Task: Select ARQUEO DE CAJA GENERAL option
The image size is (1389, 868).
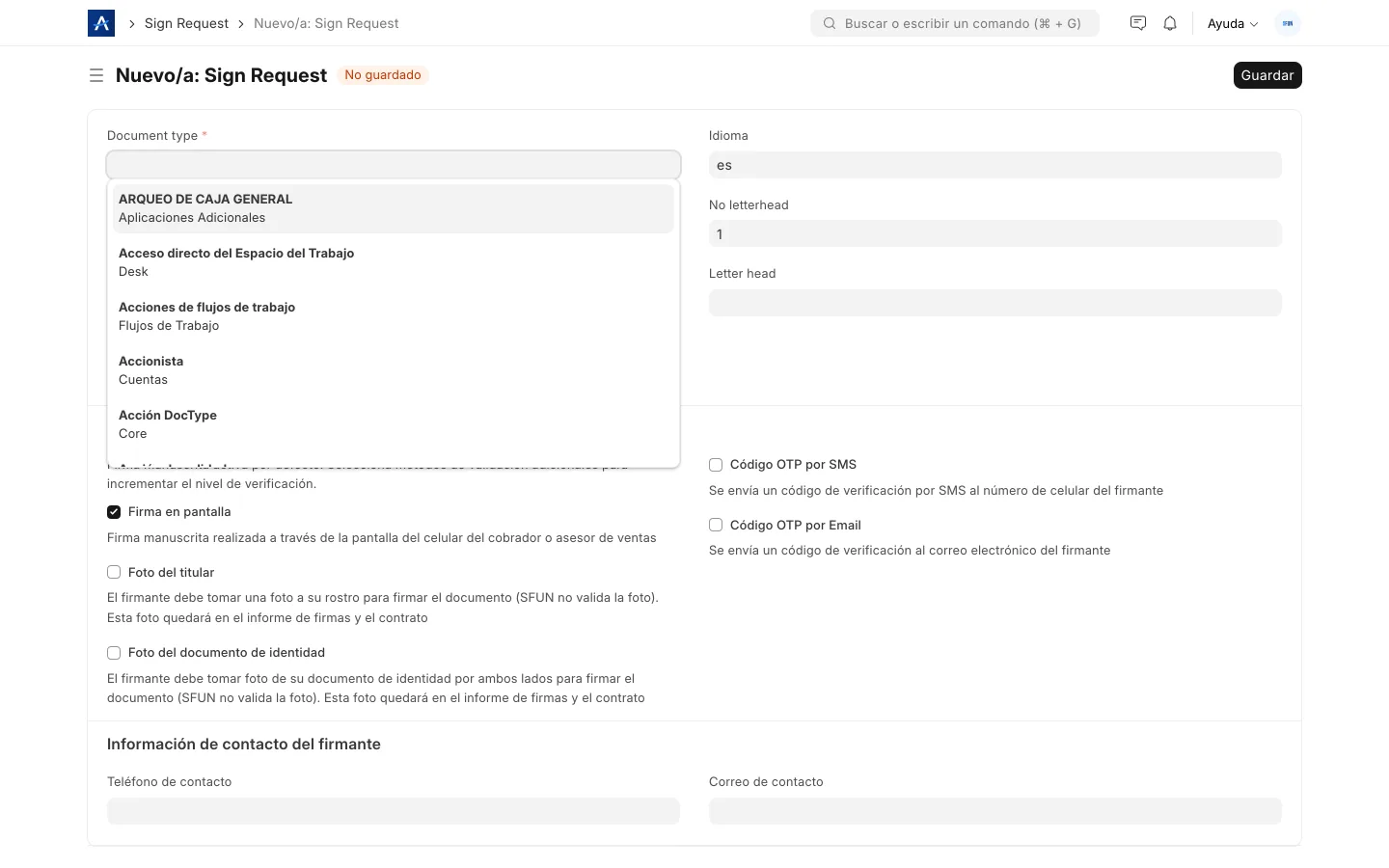Action: 394,208
